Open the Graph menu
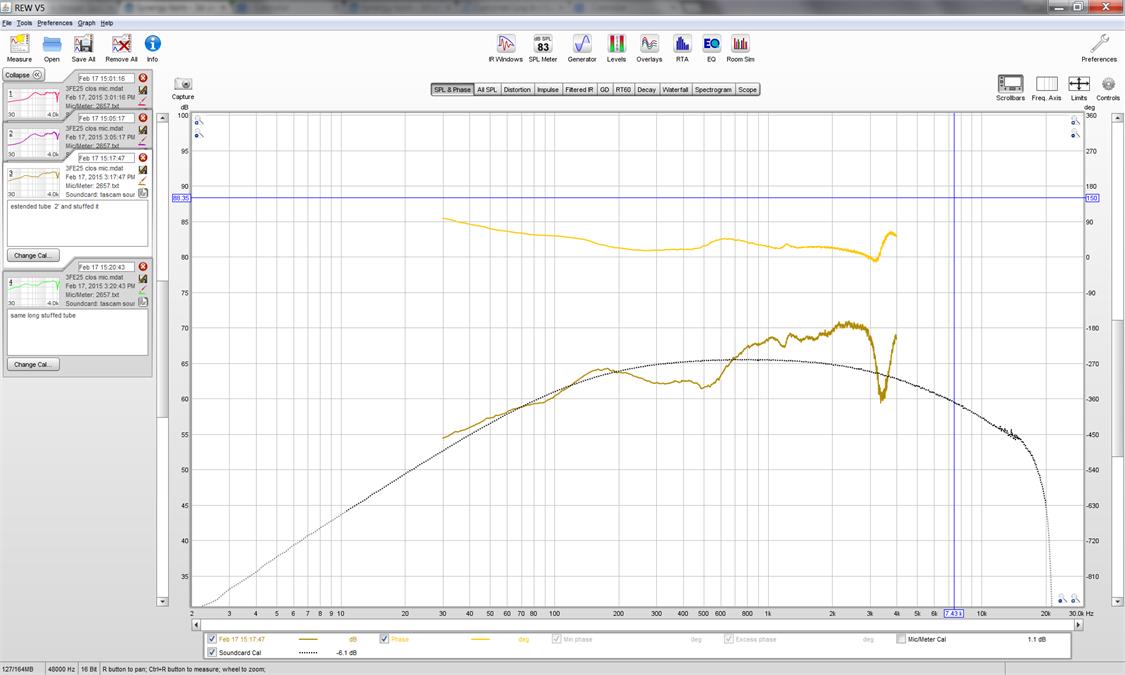Viewport: 1125px width, 675px height. 86,23
